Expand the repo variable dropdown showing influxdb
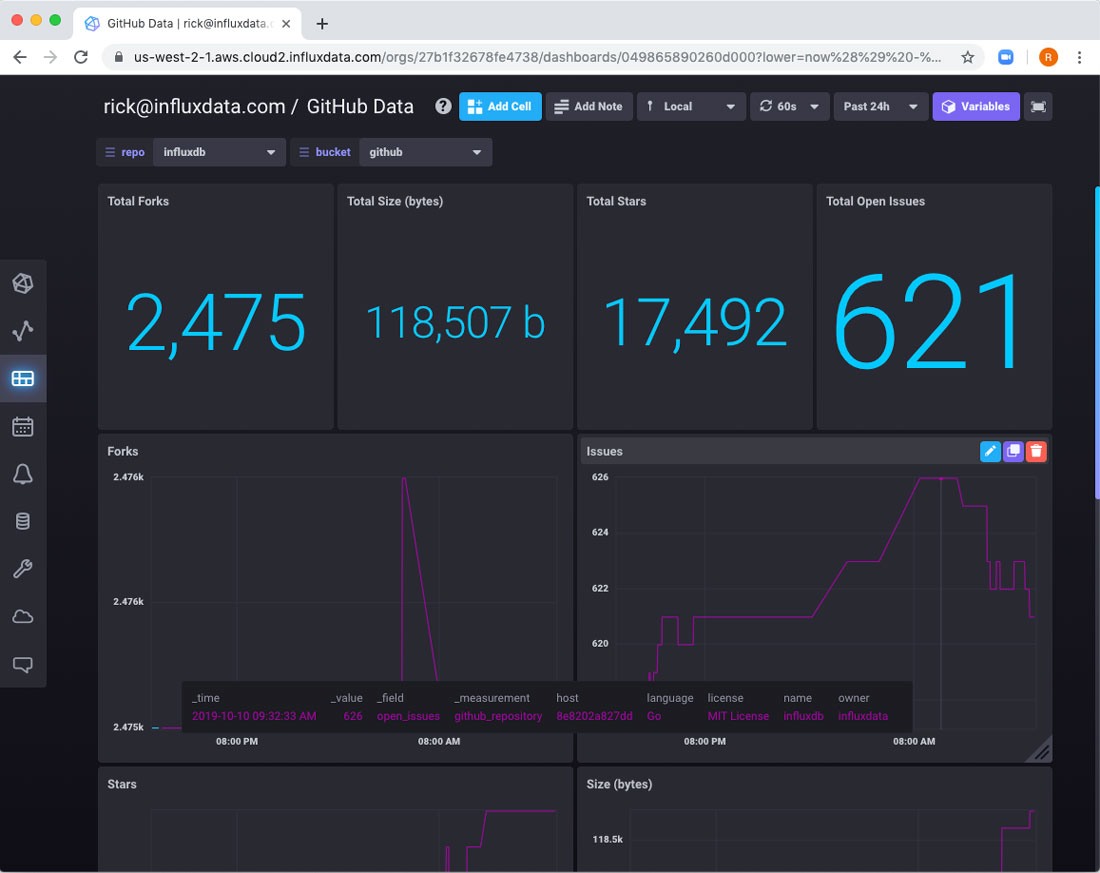 (220, 152)
